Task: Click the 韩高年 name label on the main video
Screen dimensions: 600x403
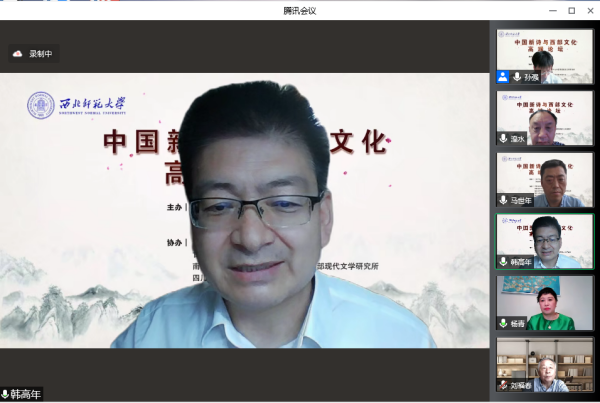Action: (x=27, y=394)
